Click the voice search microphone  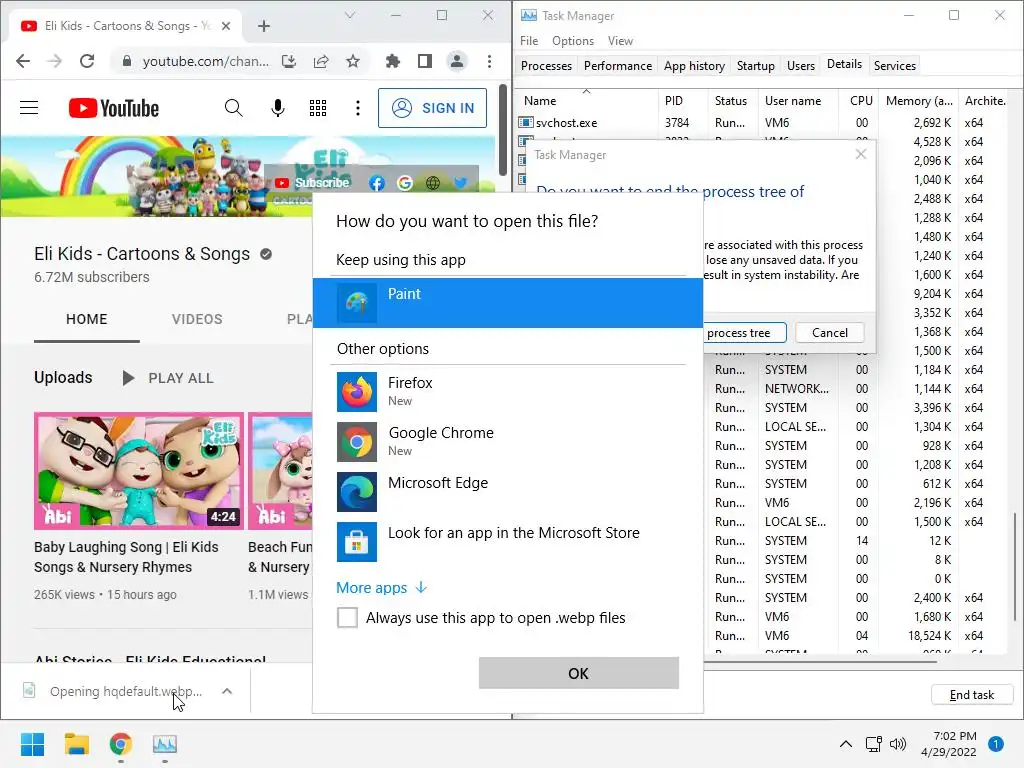[x=278, y=108]
